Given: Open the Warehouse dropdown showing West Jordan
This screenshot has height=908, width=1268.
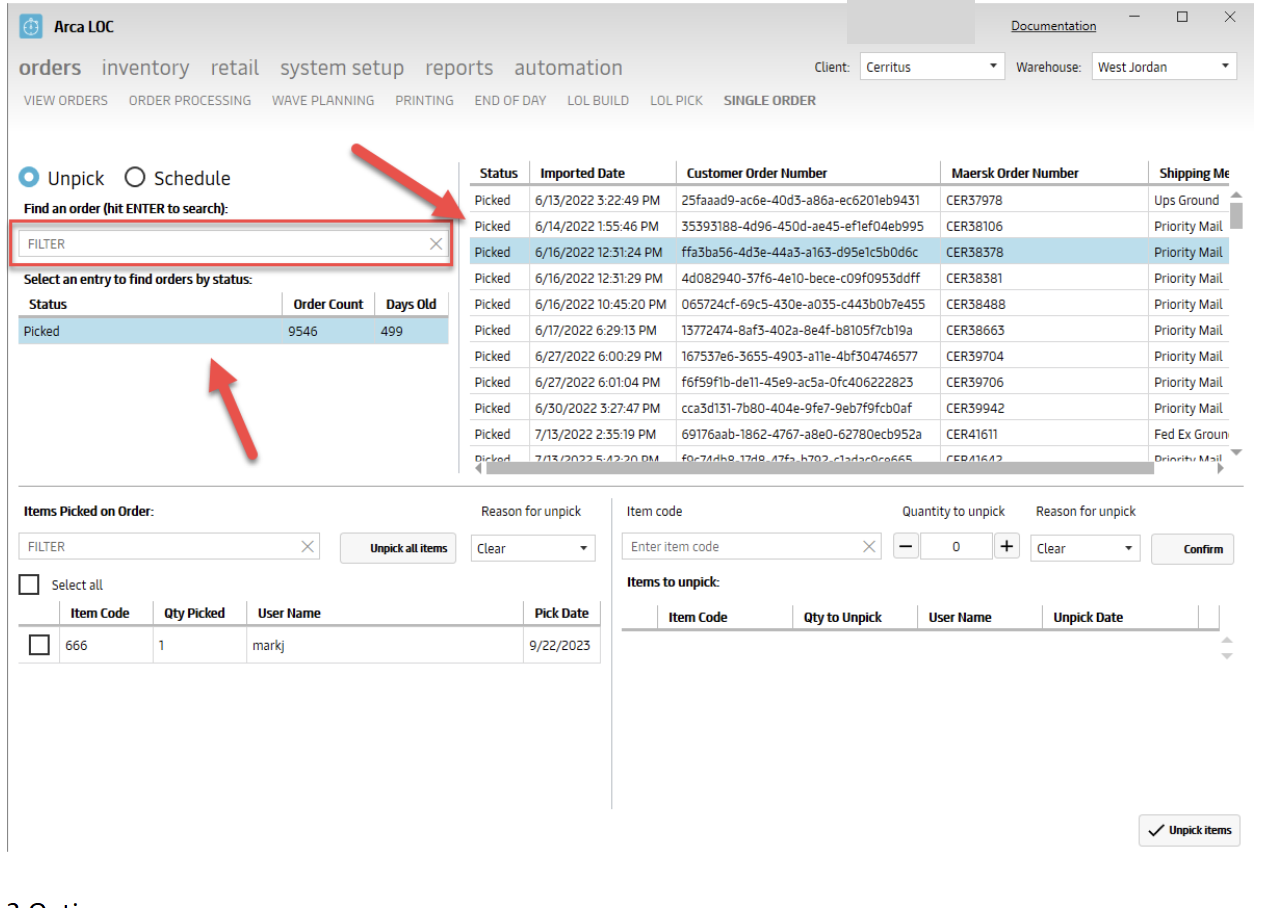Looking at the screenshot, I should [1164, 67].
